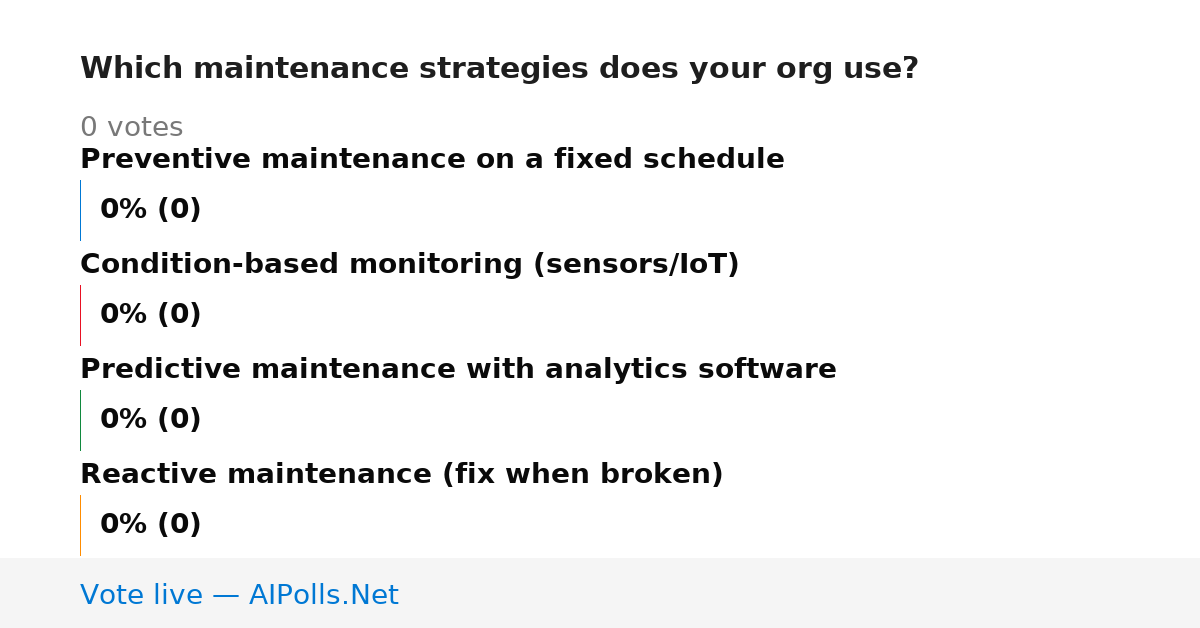Image resolution: width=1200 pixels, height=628 pixels.
Task: Select Preventive maintenance on a fixed schedule
Action: click(x=432, y=160)
